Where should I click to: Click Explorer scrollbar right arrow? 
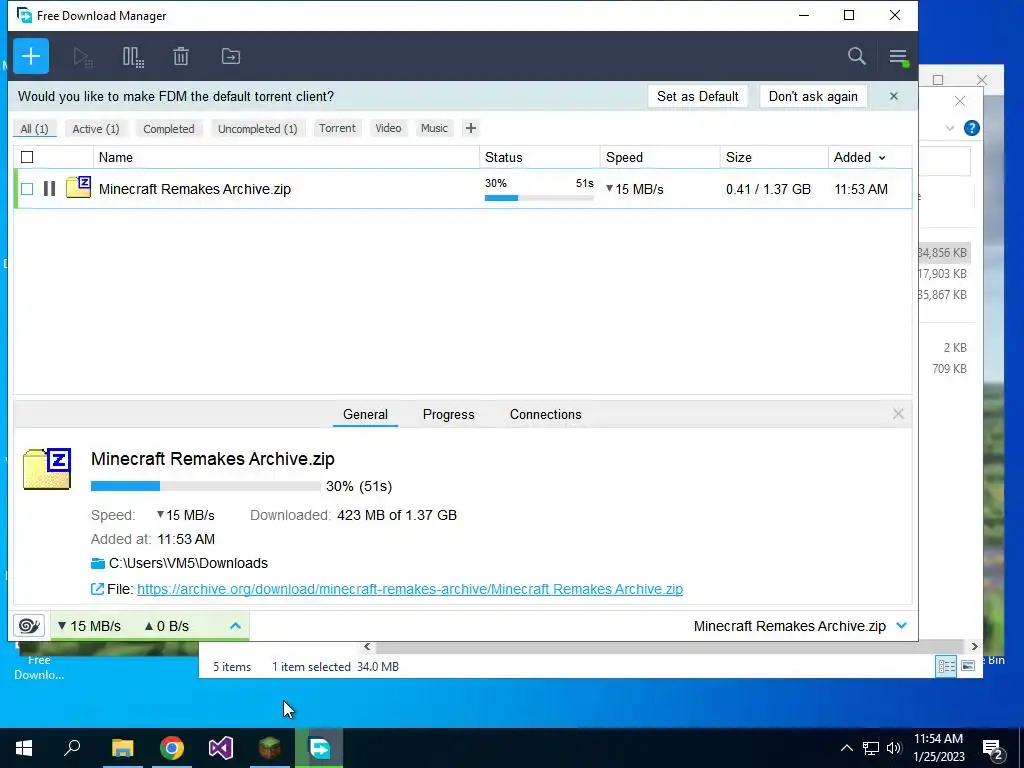[974, 647]
